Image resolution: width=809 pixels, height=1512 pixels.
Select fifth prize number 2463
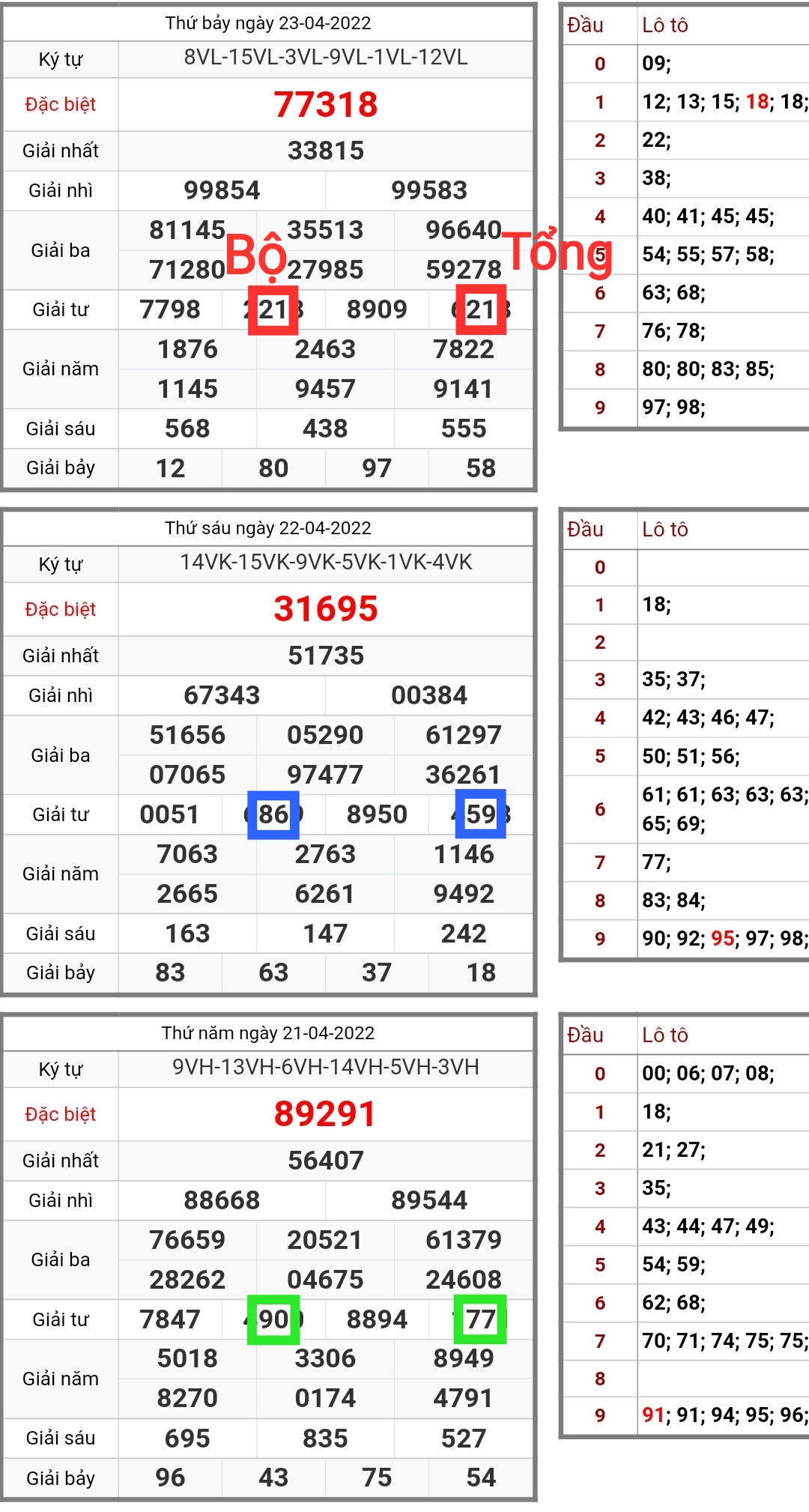(x=325, y=349)
